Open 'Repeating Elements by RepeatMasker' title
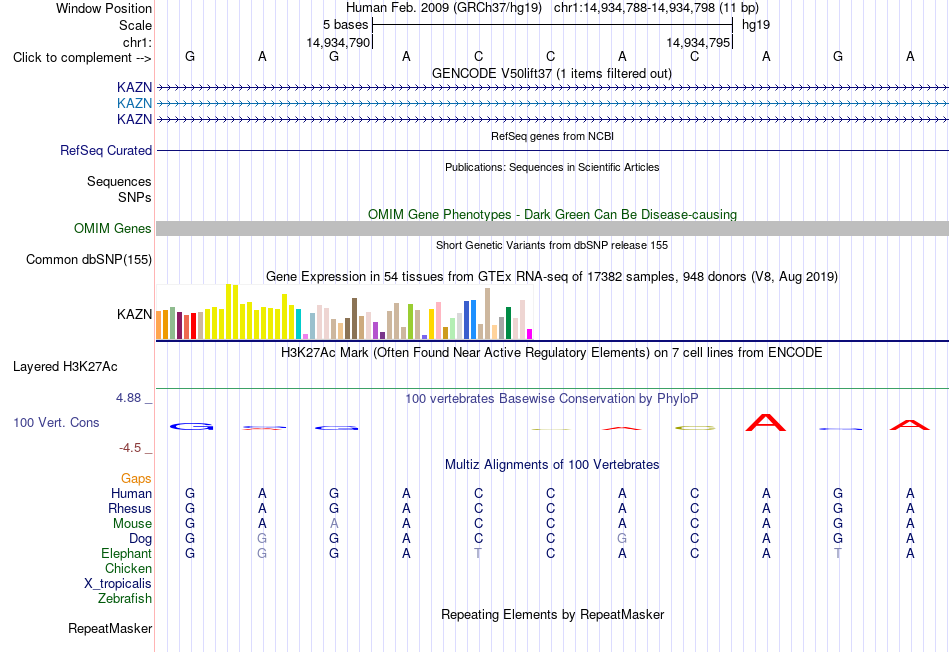950x652 pixels. coord(553,614)
